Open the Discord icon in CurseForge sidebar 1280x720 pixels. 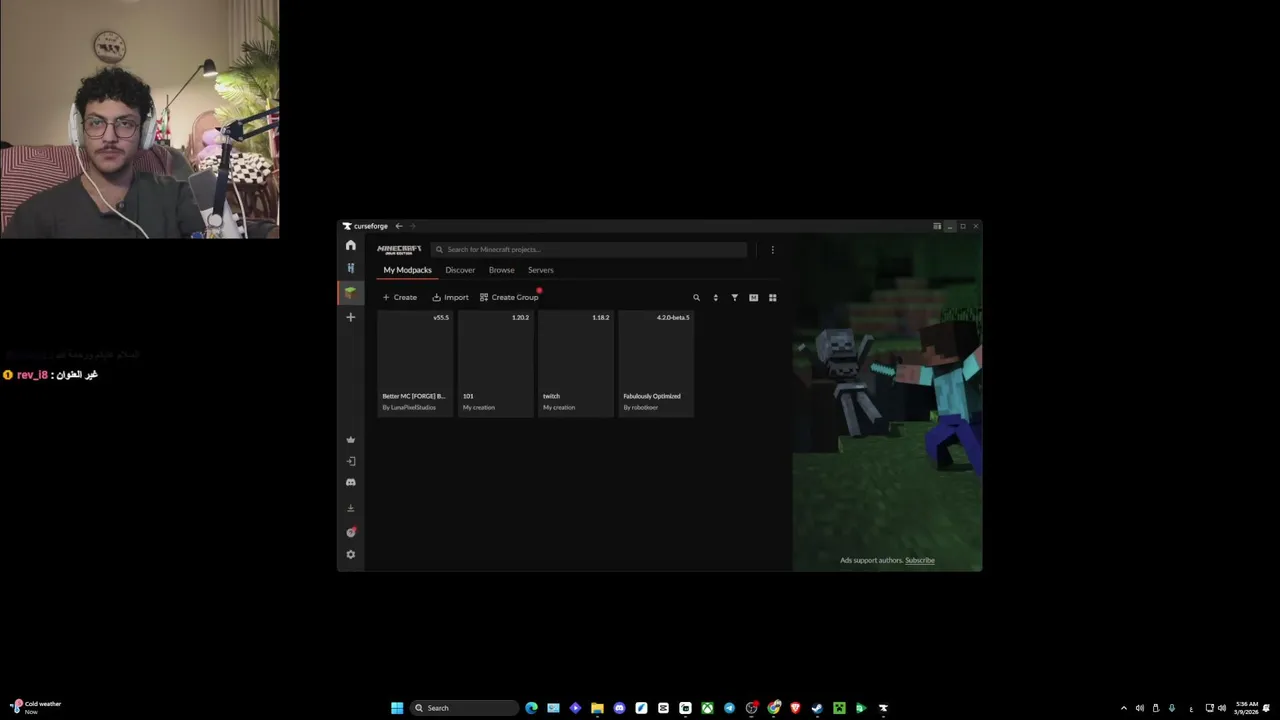pyautogui.click(x=350, y=482)
